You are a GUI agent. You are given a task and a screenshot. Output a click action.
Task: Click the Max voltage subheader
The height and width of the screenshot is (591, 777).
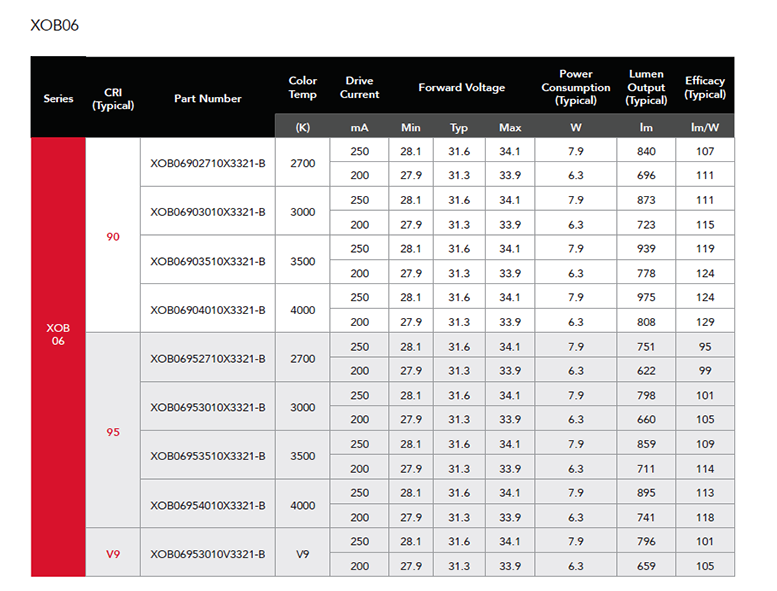click(x=510, y=127)
